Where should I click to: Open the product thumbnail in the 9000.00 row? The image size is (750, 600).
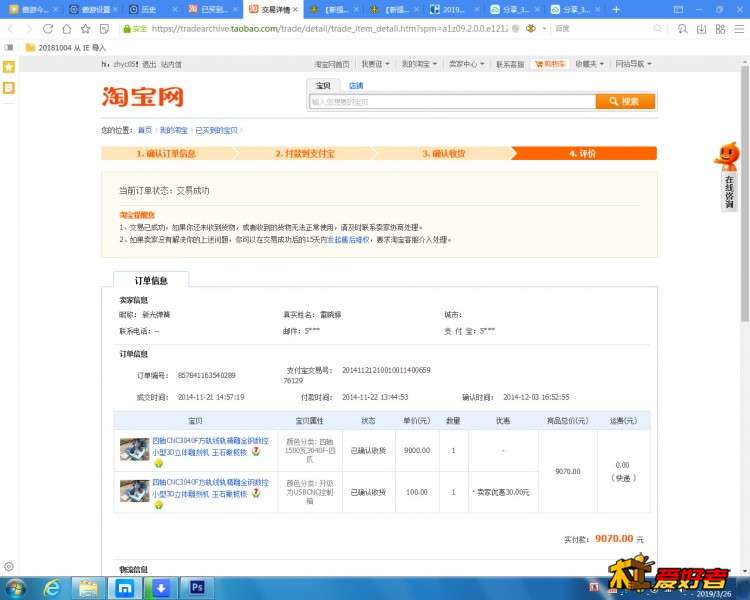[x=134, y=450]
